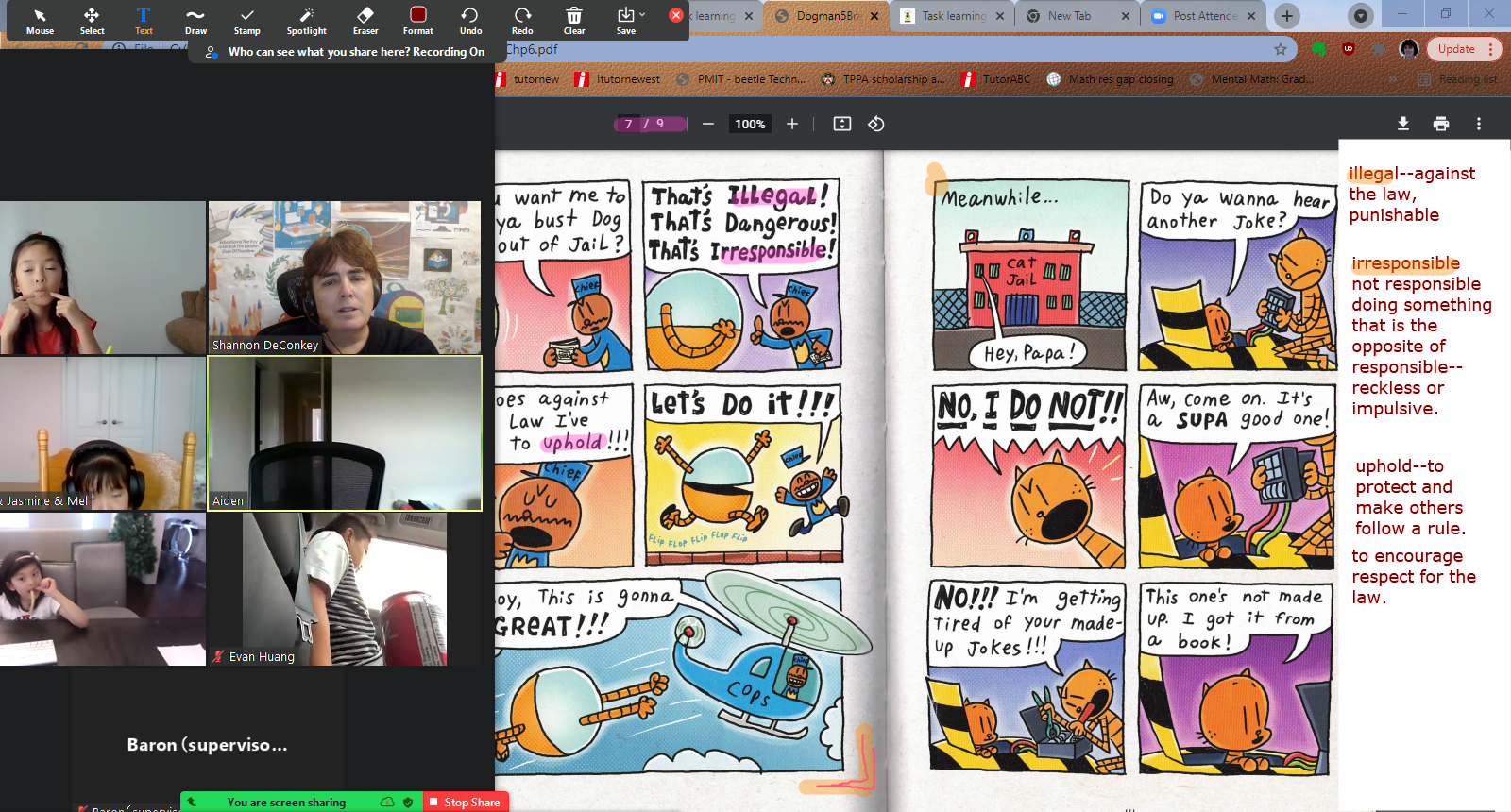Select Evan Huang's video tile

point(345,589)
